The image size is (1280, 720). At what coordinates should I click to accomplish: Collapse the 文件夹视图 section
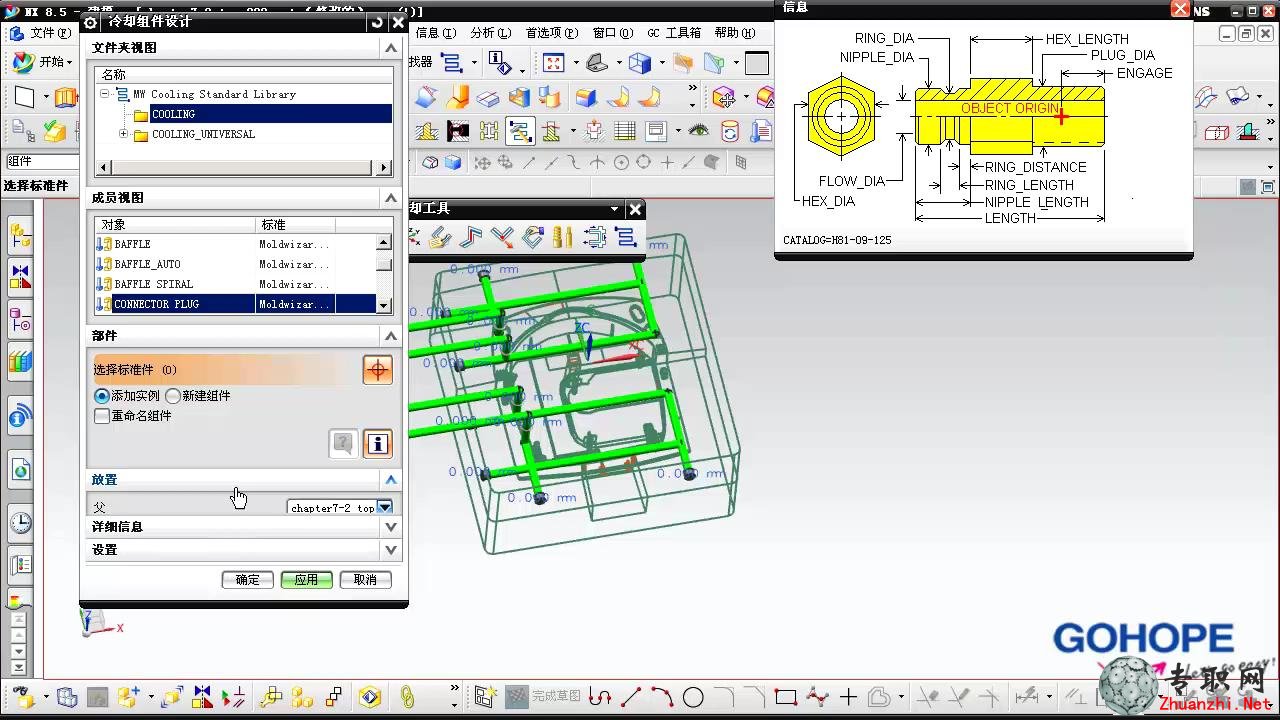click(391, 48)
